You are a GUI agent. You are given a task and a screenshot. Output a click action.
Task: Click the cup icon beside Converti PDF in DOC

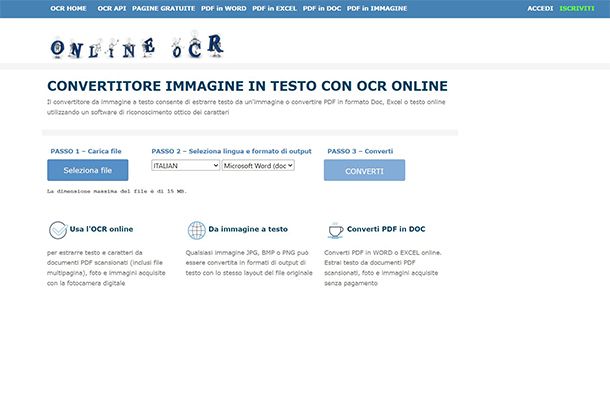[335, 230]
